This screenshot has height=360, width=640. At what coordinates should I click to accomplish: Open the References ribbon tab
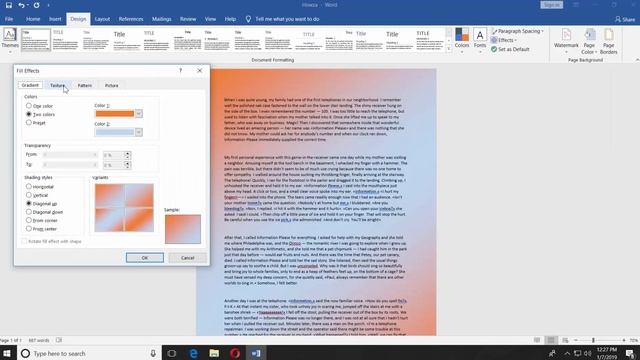[131, 19]
